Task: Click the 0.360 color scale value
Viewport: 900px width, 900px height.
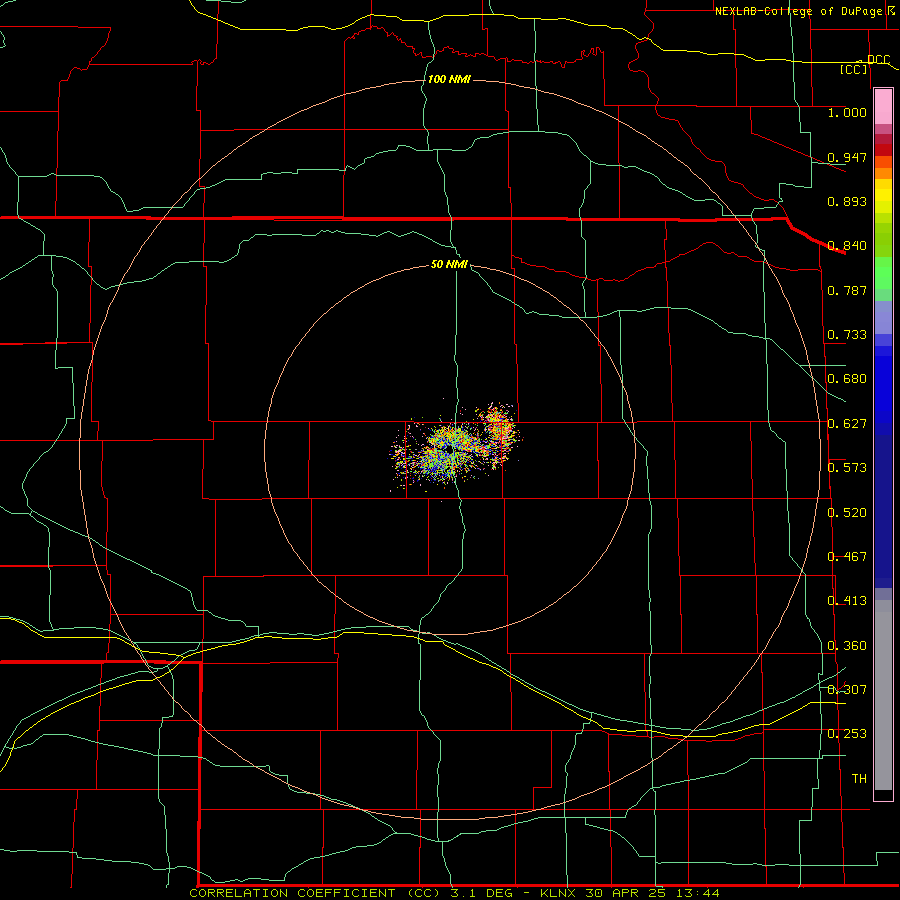Action: pos(847,646)
